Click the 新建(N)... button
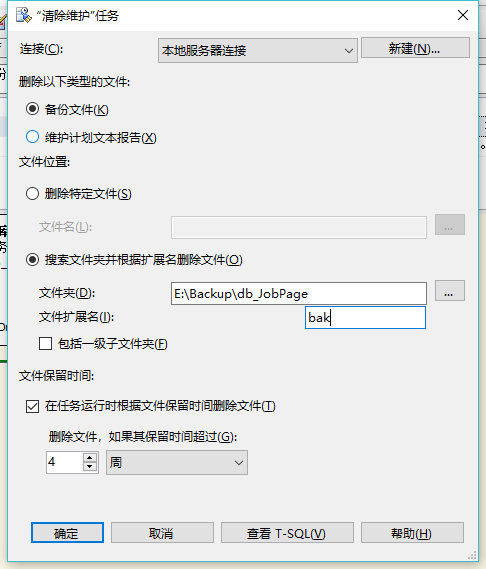The height and width of the screenshot is (569, 486). pos(415,48)
